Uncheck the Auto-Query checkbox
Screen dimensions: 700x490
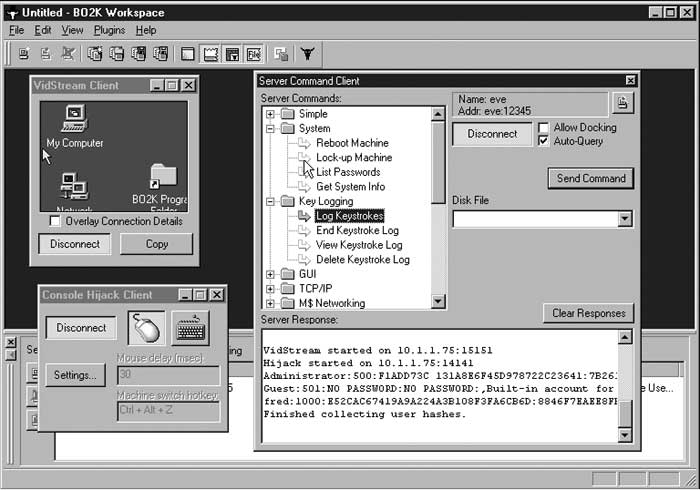click(543, 141)
